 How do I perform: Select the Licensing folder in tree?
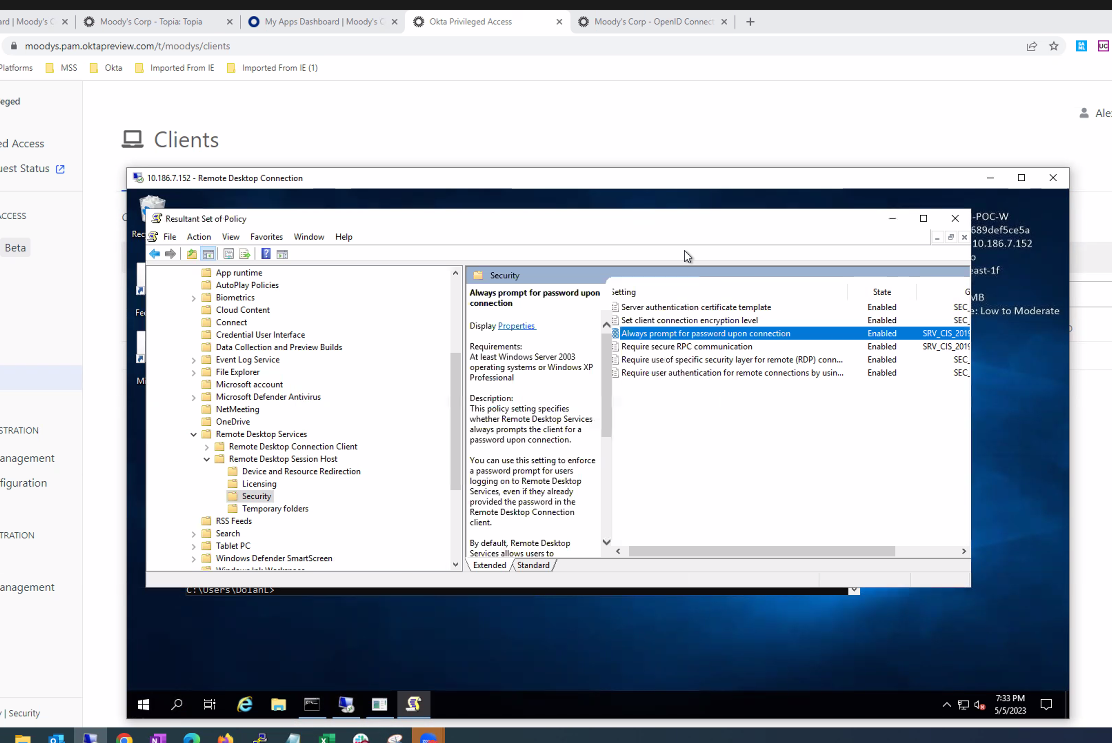[x=258, y=484]
